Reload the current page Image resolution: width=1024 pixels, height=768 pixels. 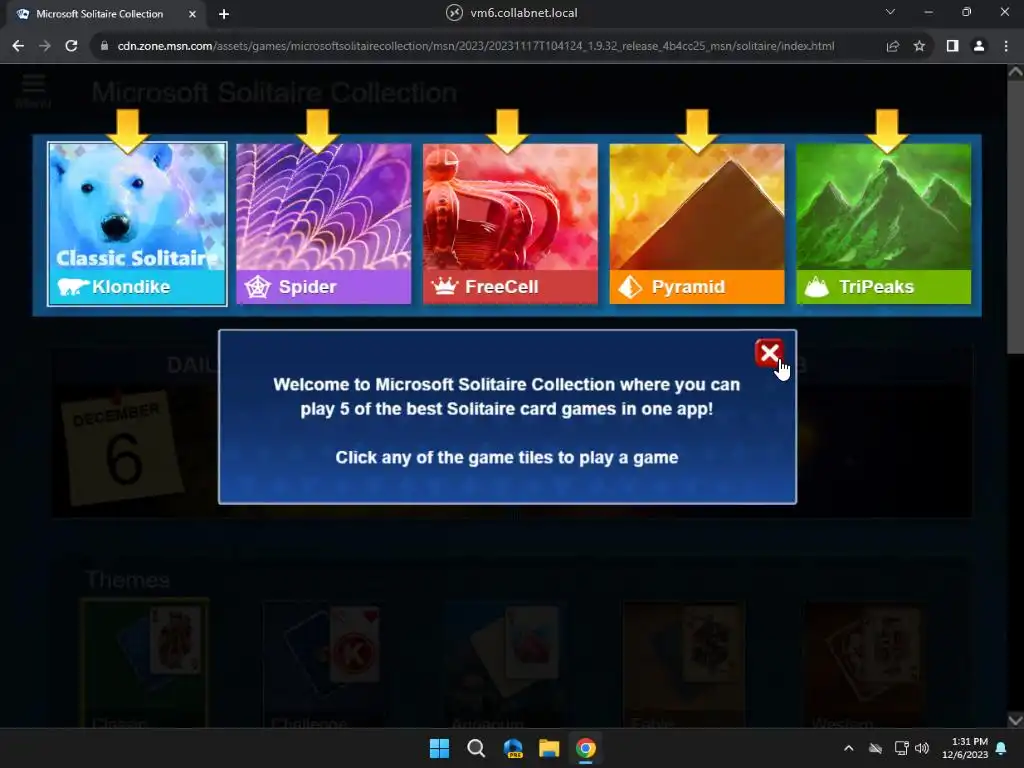pos(71,46)
